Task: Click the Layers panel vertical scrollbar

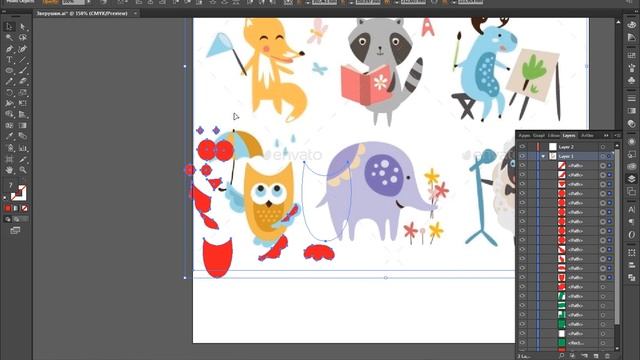Action: click(x=617, y=237)
